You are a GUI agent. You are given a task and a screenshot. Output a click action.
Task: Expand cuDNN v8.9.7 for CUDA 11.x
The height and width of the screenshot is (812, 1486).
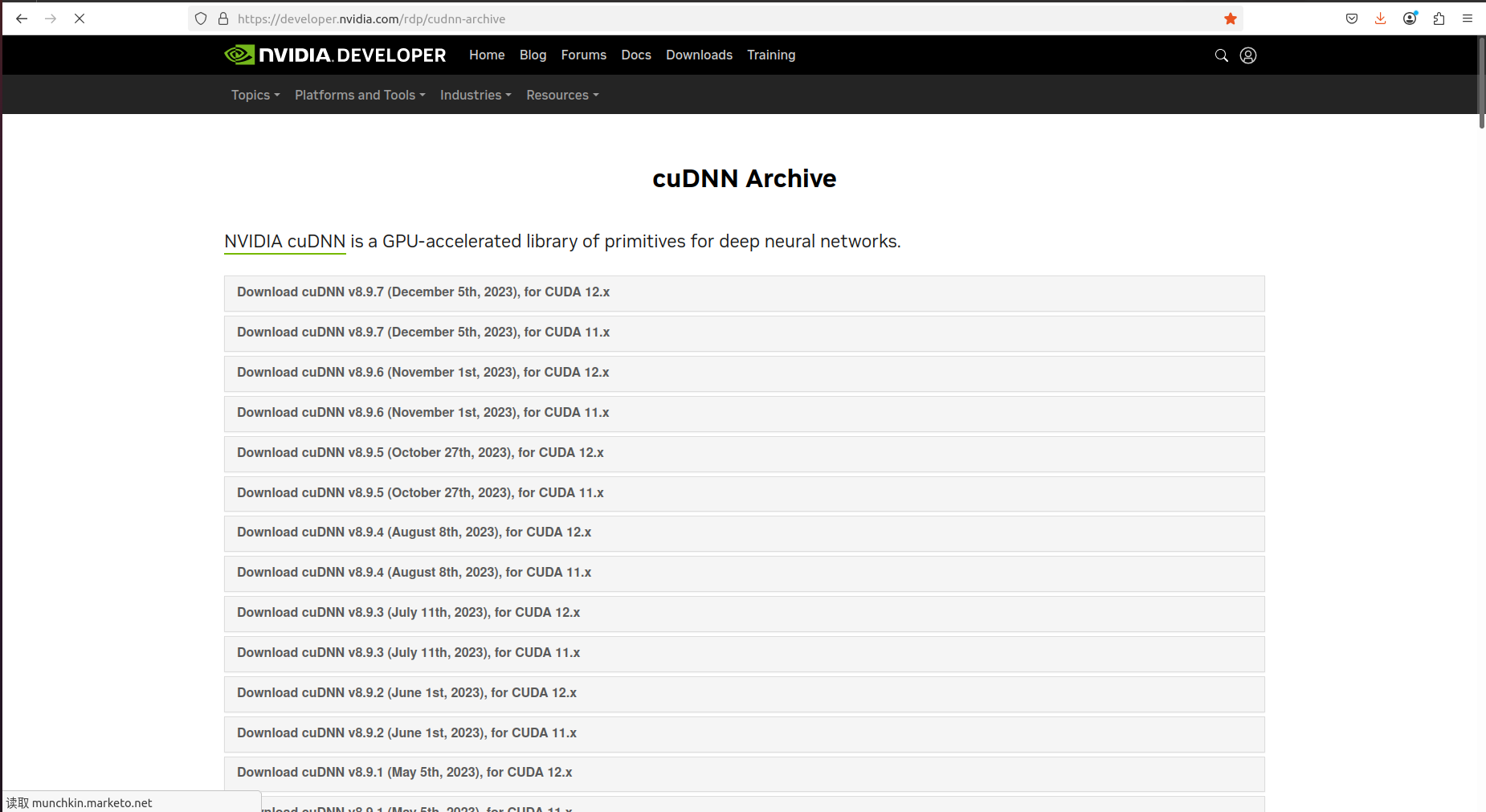click(x=744, y=333)
